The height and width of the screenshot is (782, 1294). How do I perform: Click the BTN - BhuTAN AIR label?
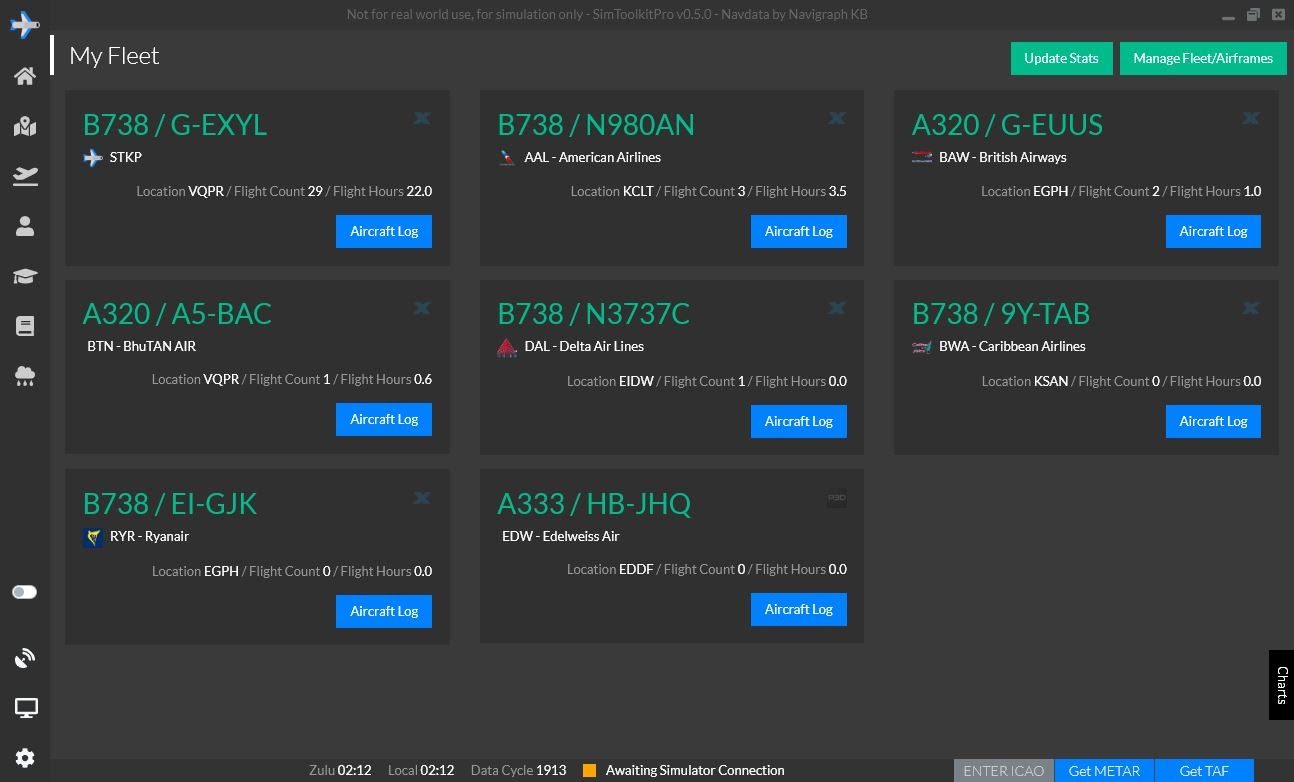point(142,346)
